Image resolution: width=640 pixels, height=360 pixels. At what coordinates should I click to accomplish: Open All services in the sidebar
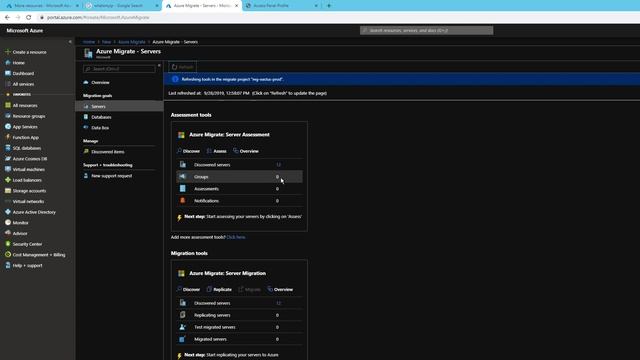(23, 84)
